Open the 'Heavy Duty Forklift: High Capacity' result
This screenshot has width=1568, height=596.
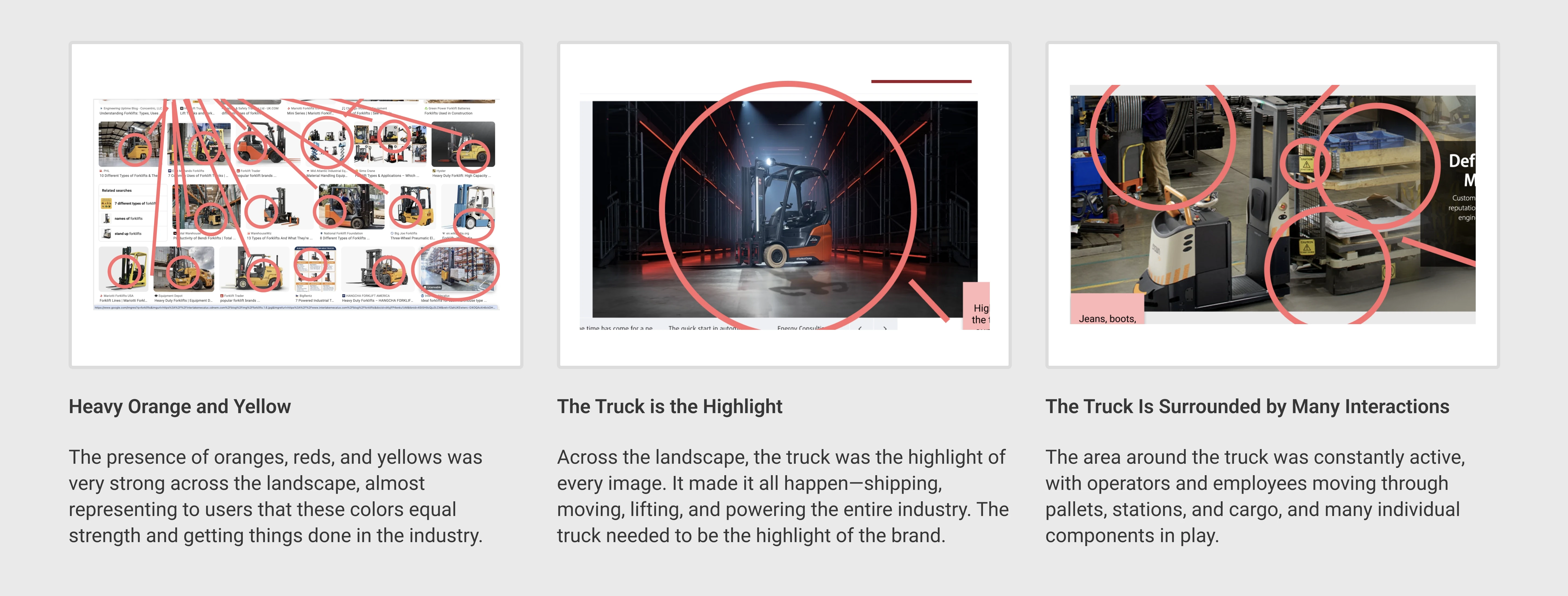click(x=461, y=175)
